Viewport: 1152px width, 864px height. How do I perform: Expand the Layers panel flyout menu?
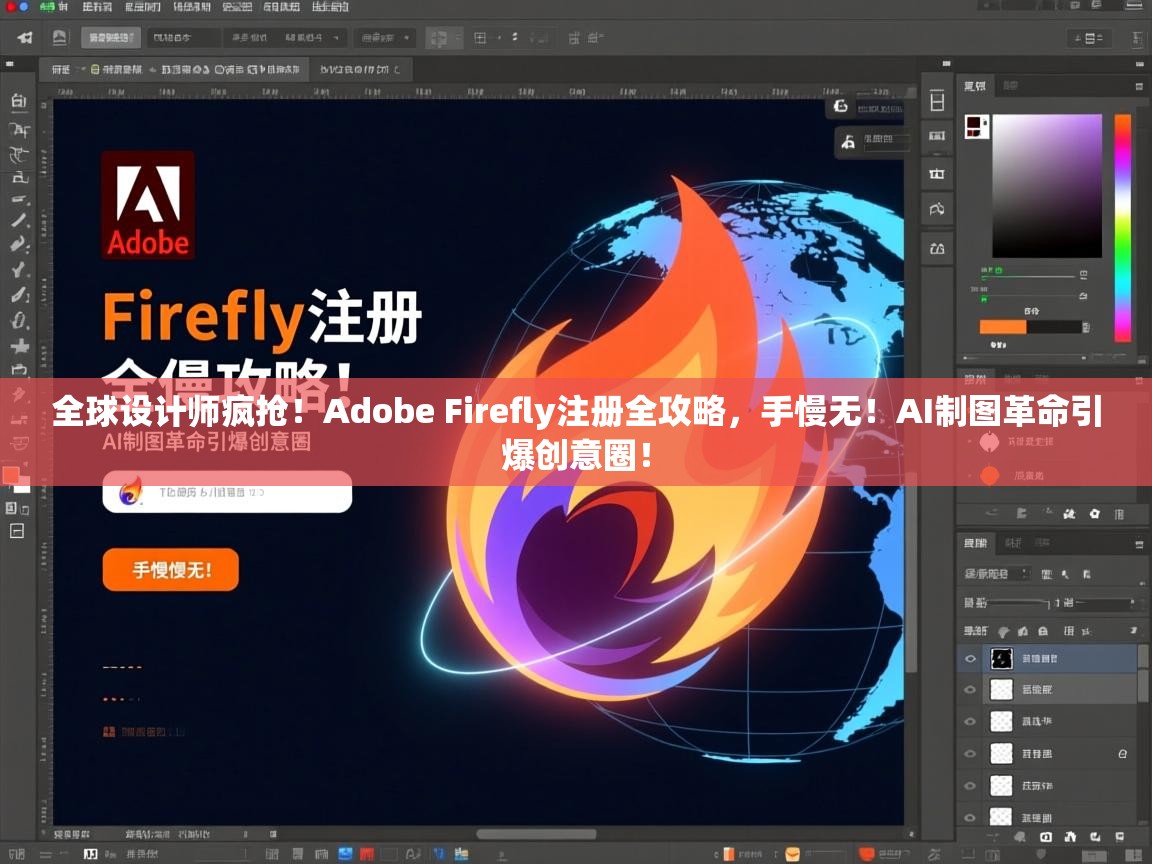[1138, 543]
